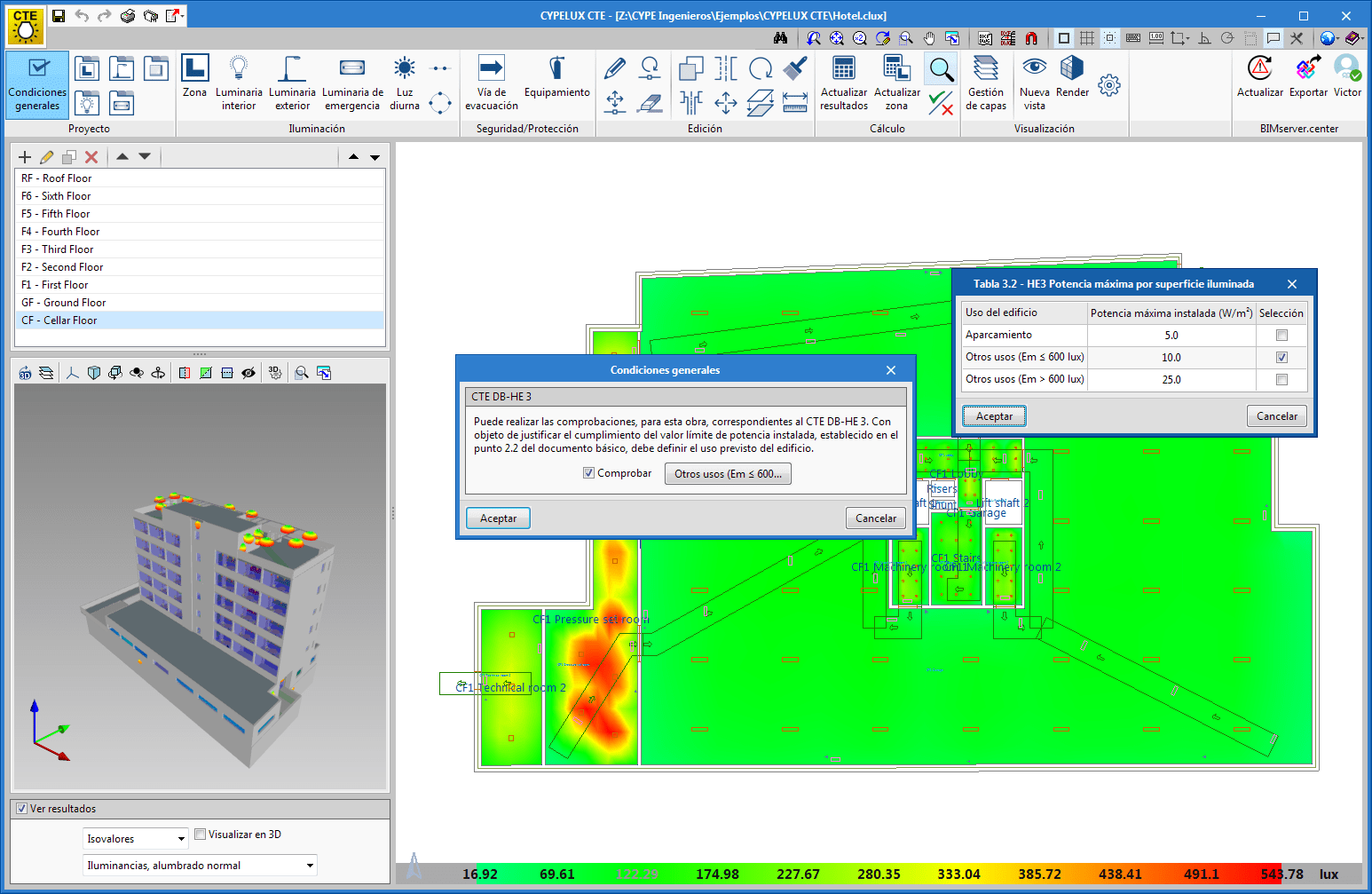Viewport: 1372px width, 894px height.
Task: Check the Aparcamiento selection box
Action: pyautogui.click(x=1281, y=335)
